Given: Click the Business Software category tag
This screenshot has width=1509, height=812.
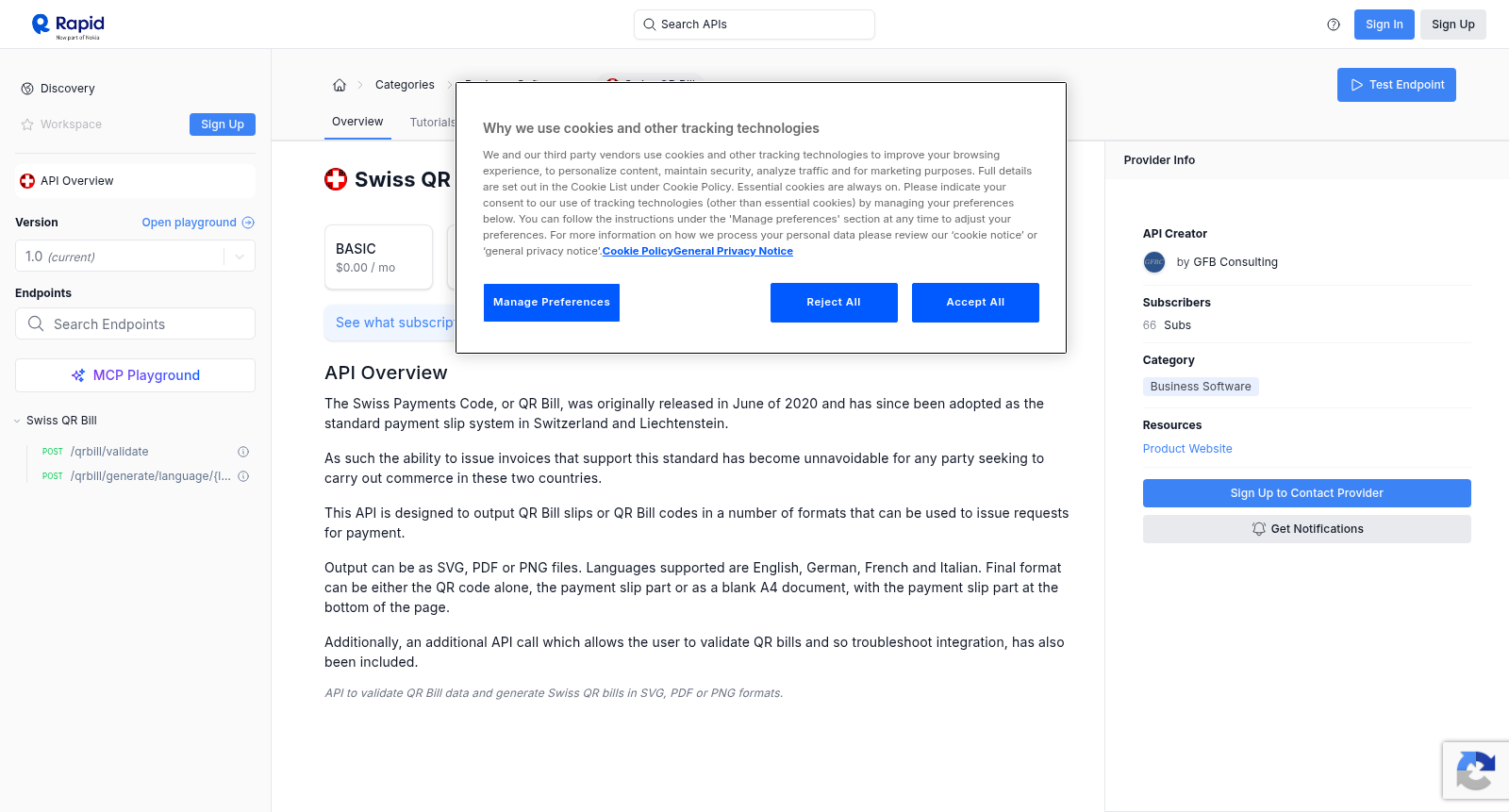Looking at the screenshot, I should click(x=1201, y=387).
